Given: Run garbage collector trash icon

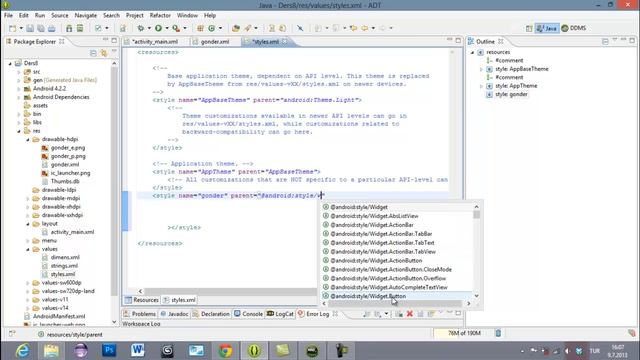Looking at the screenshot, I should [498, 333].
